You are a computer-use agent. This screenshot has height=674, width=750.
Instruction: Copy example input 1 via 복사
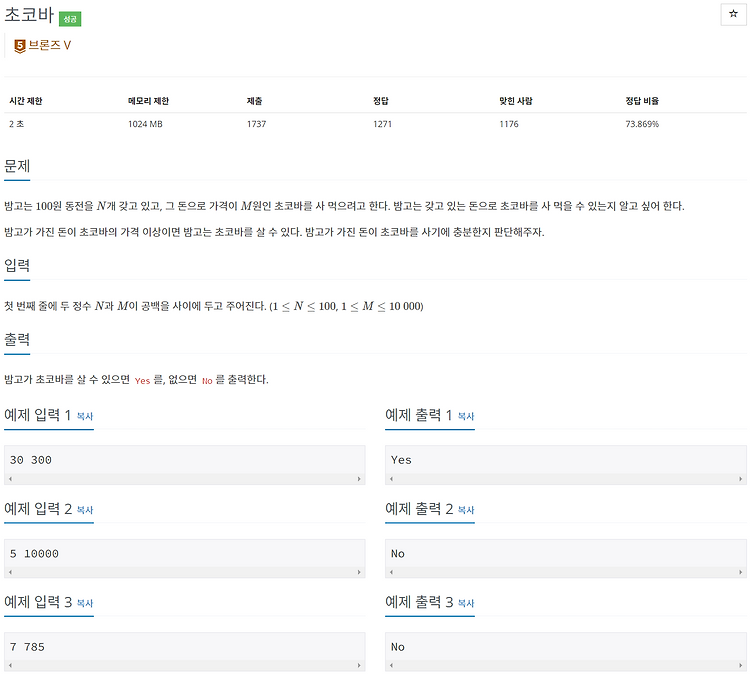85,416
